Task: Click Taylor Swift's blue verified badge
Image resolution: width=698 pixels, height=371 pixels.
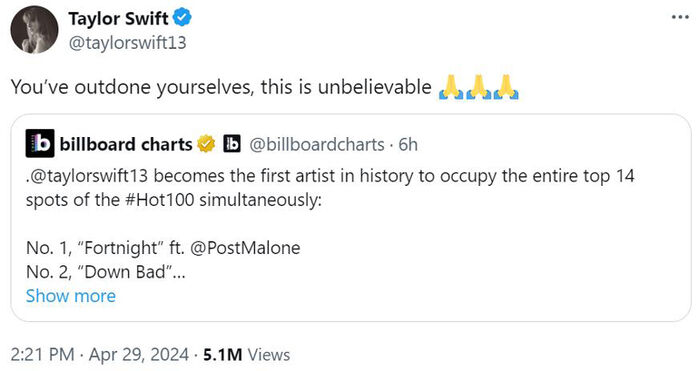Action: click(182, 18)
